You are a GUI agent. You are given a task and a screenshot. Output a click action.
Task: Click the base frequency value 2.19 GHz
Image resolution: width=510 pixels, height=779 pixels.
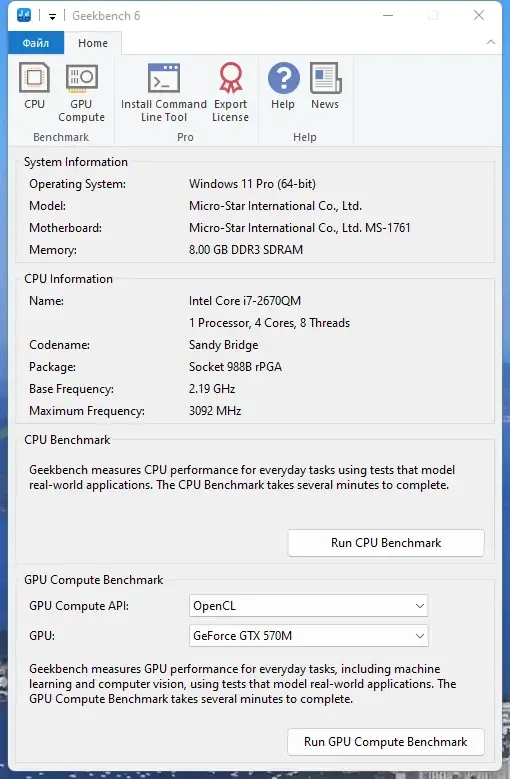(212, 389)
